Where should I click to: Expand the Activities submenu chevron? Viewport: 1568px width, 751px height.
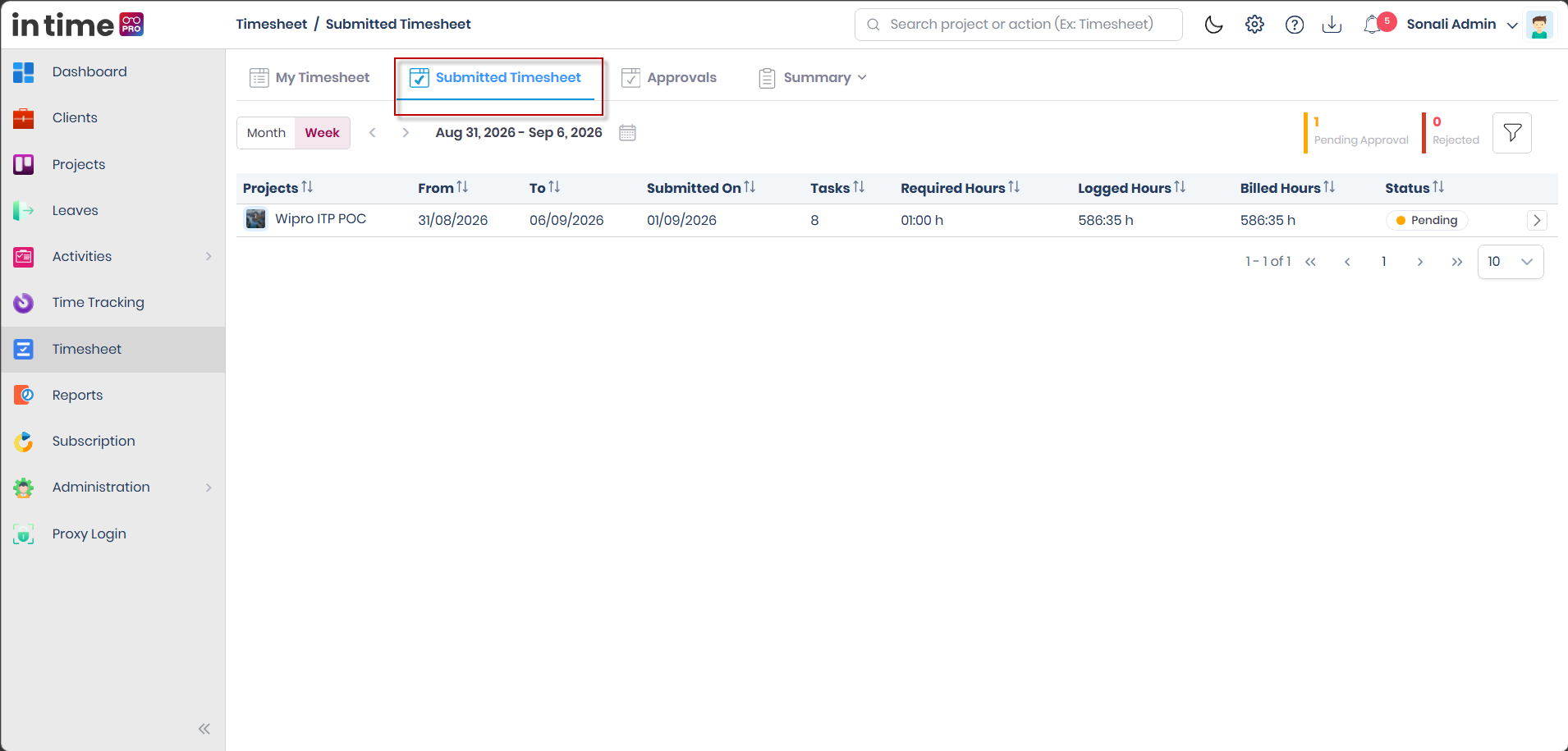[x=209, y=256]
